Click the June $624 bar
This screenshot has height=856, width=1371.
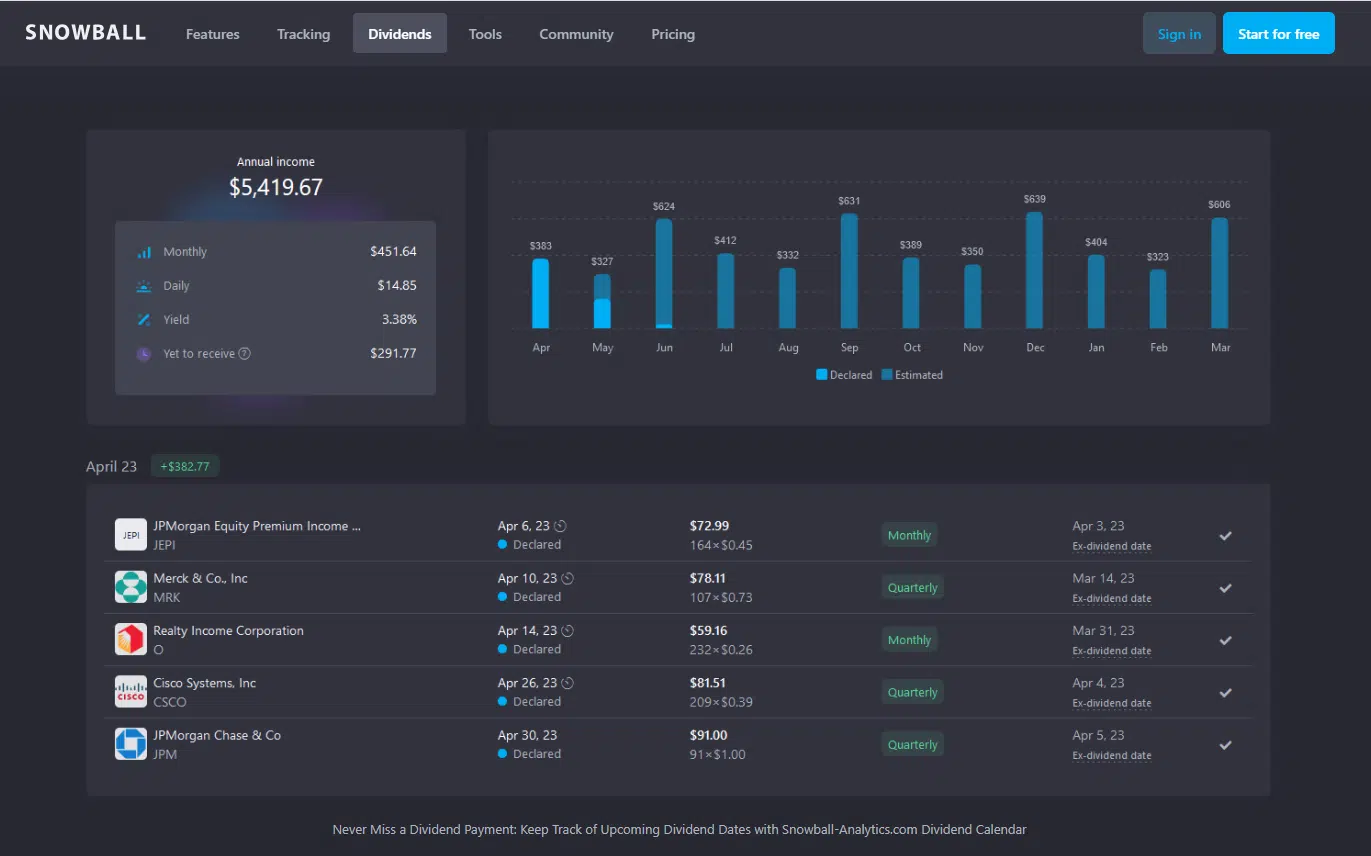tap(664, 273)
